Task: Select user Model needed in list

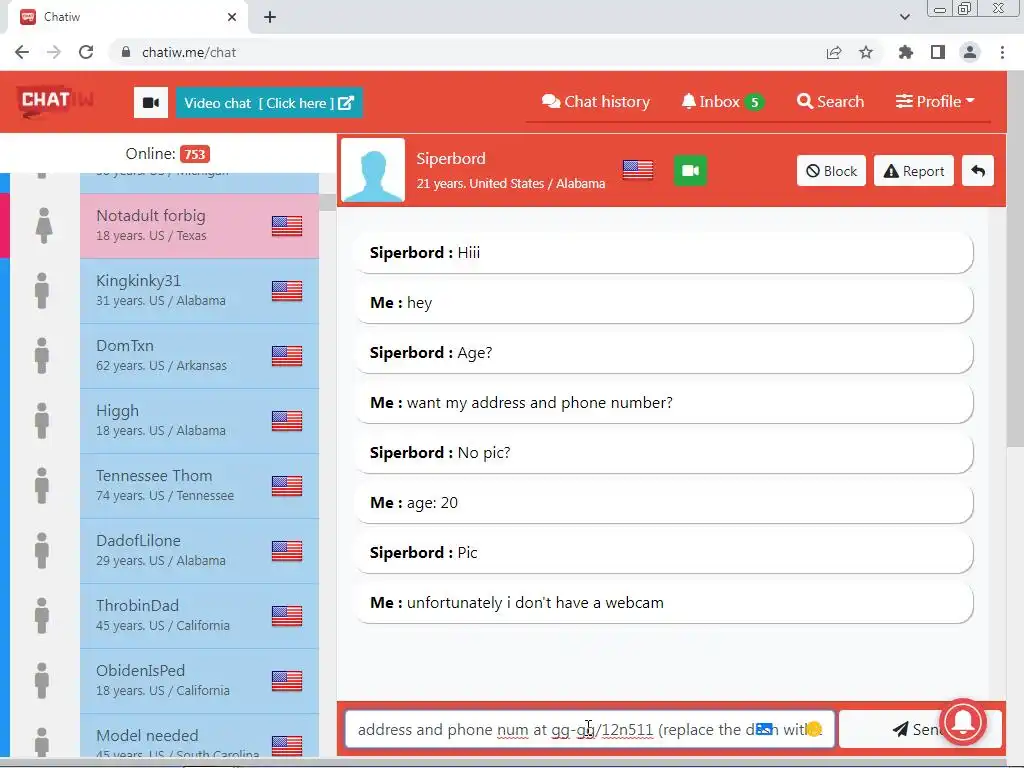Action: pos(199,736)
